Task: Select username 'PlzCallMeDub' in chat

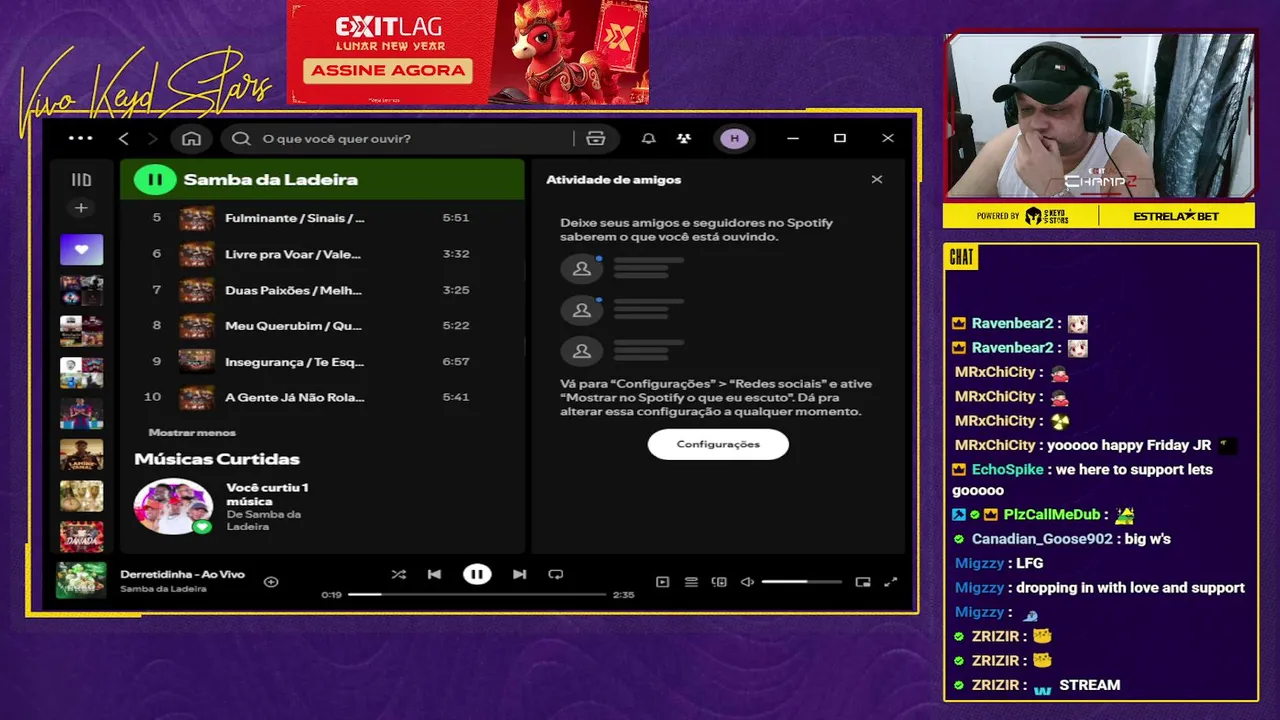Action: [x=1052, y=514]
